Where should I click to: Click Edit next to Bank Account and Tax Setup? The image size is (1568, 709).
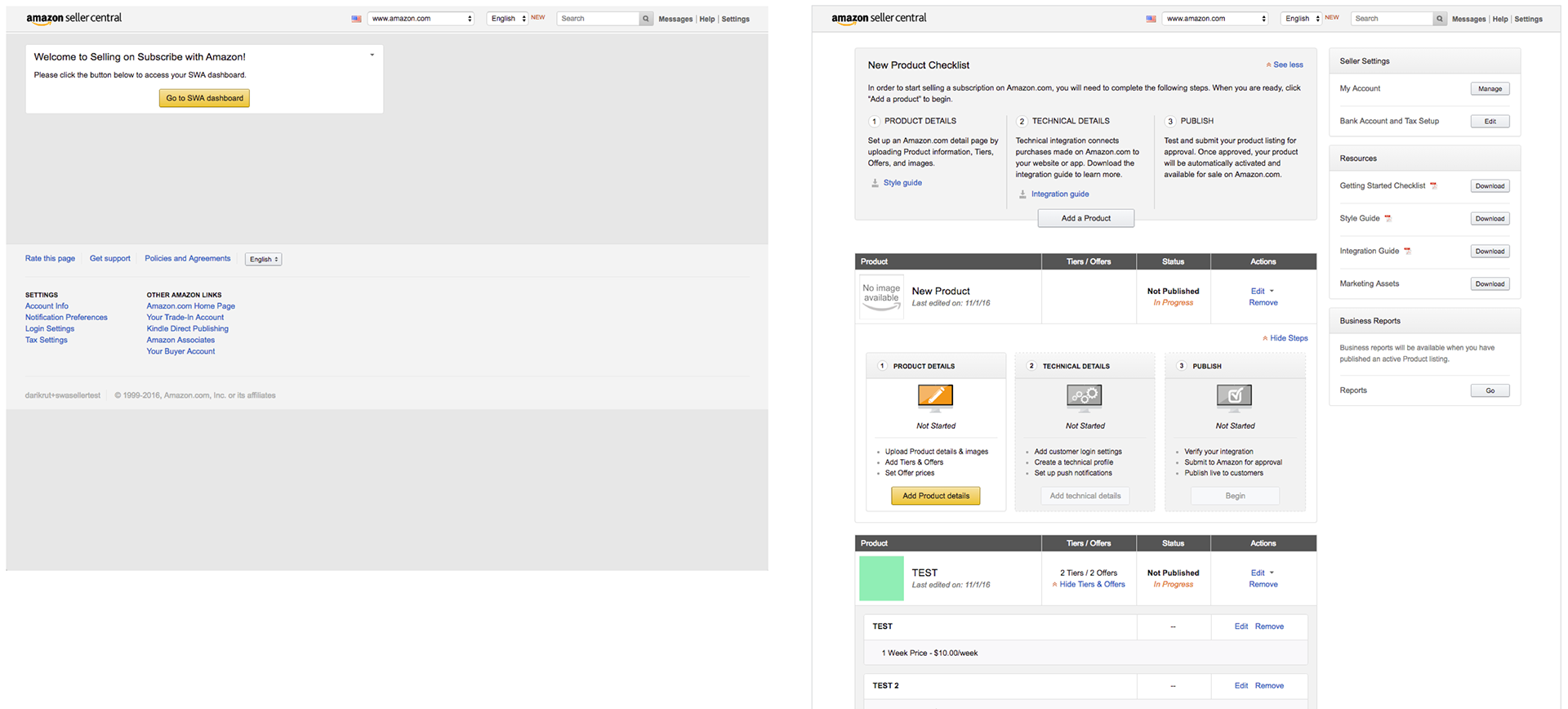[1490, 122]
